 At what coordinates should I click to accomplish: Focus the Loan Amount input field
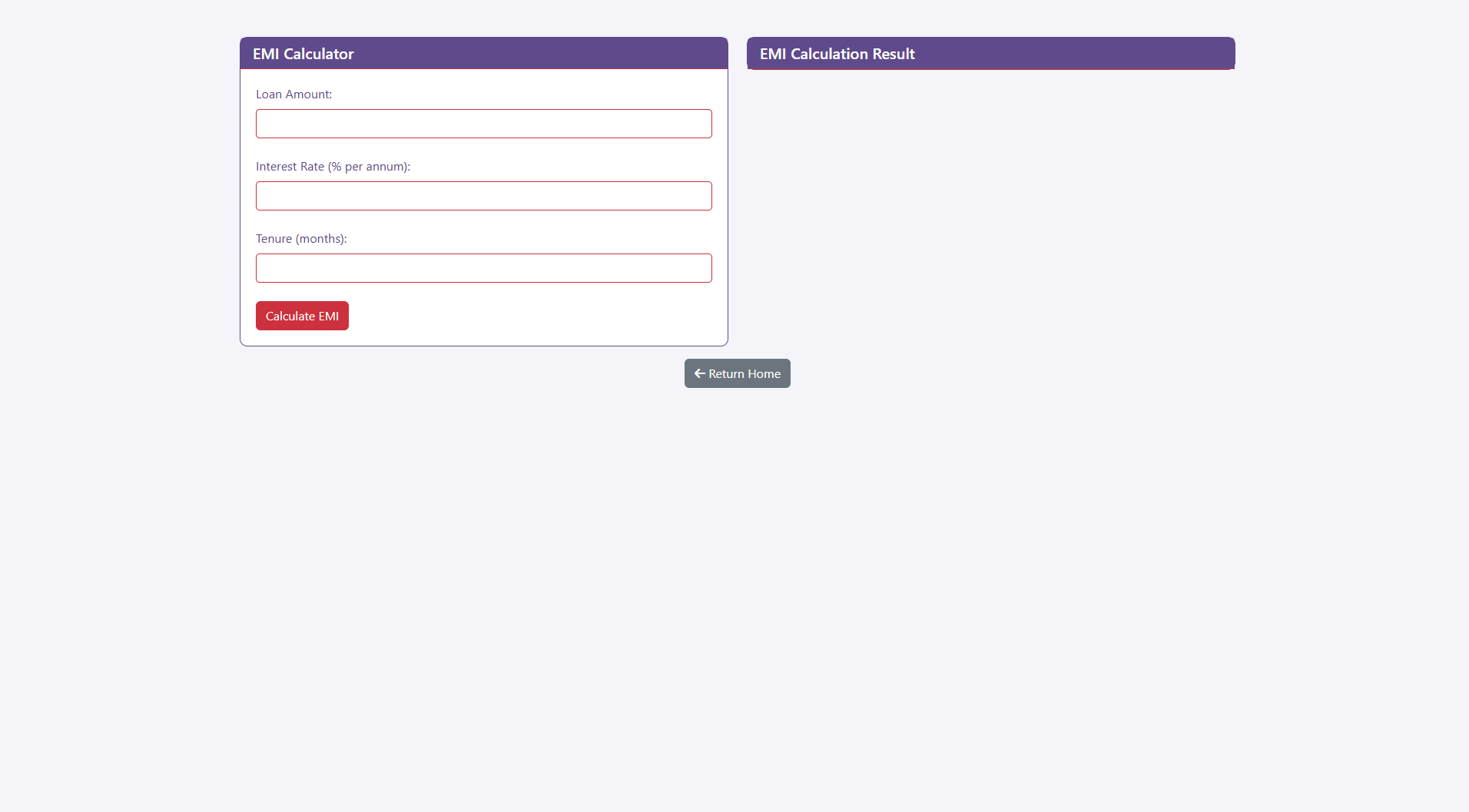483,124
